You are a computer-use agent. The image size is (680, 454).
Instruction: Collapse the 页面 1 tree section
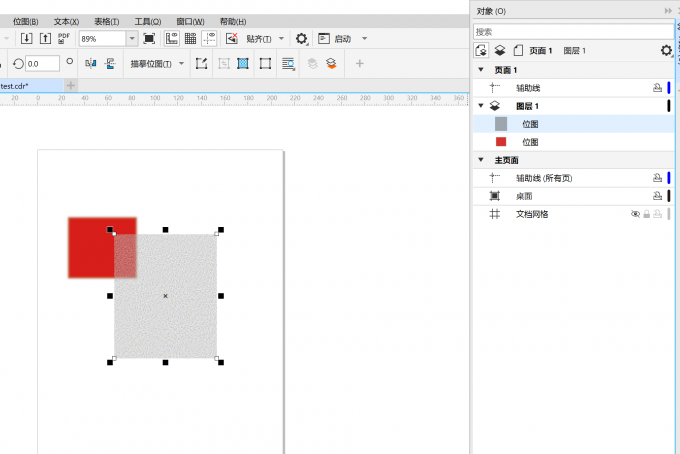pyautogui.click(x=481, y=69)
